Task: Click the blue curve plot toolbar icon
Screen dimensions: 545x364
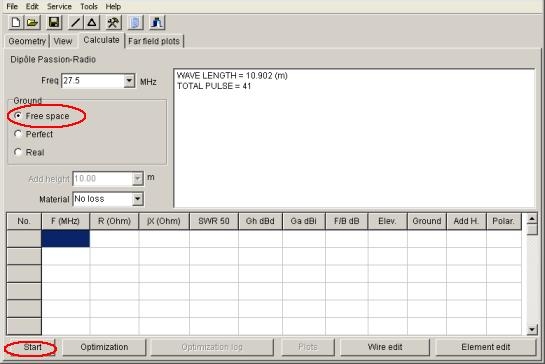Action: 157,23
